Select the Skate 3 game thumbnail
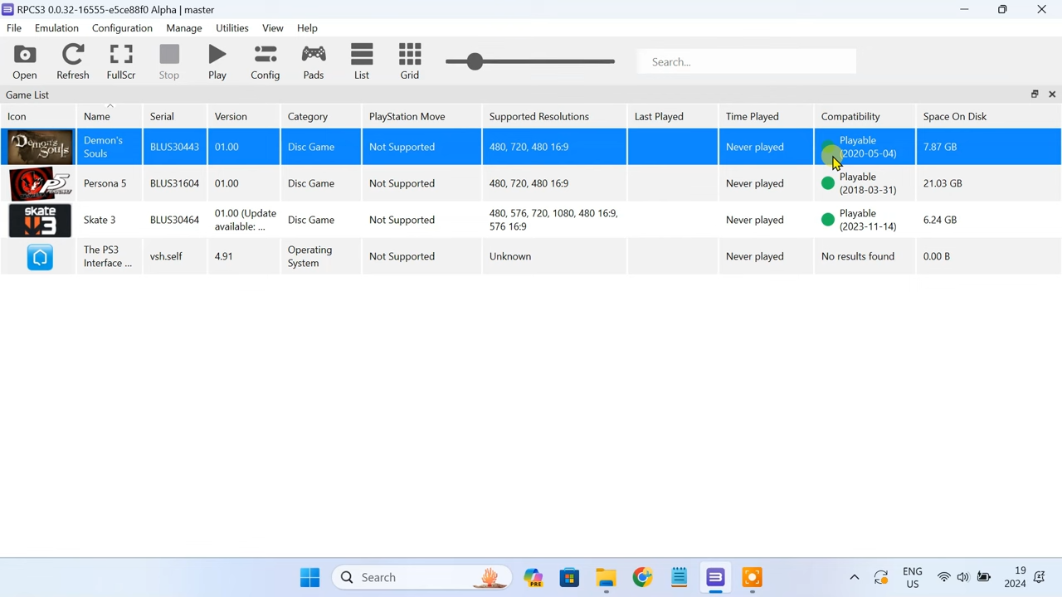1062x597 pixels. click(40, 220)
